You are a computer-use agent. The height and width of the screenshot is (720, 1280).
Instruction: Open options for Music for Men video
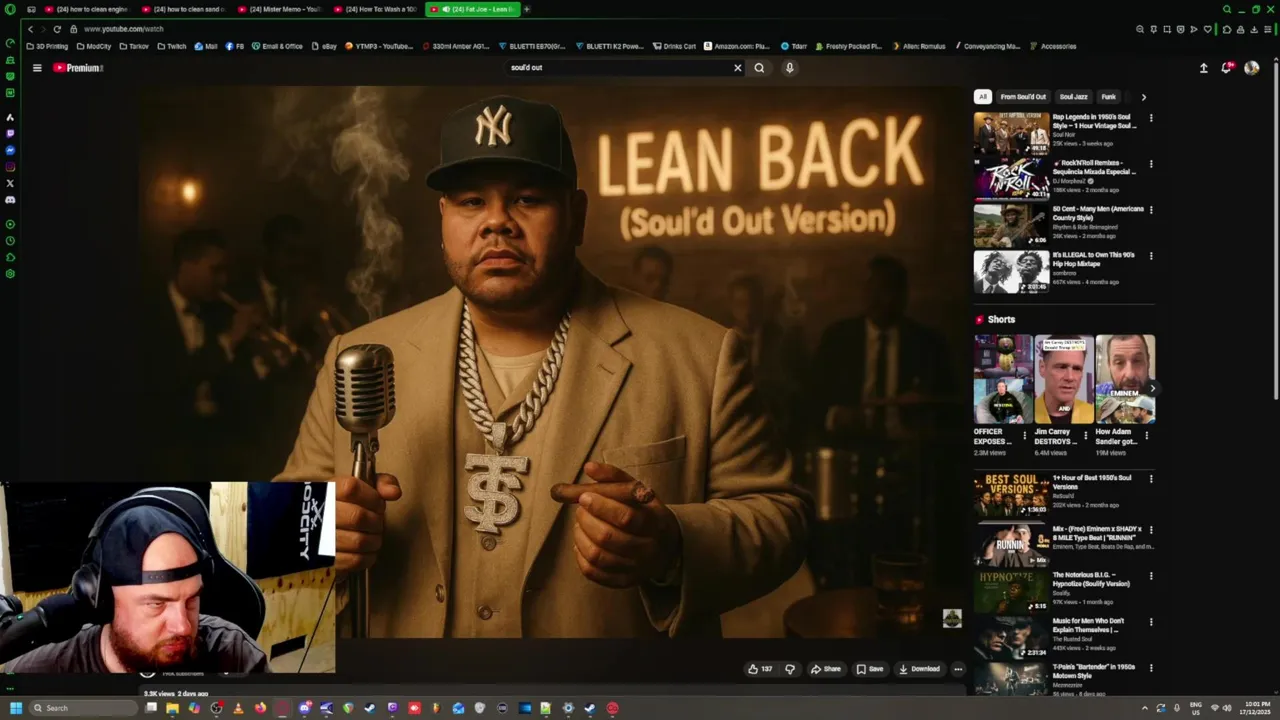pos(1151,622)
